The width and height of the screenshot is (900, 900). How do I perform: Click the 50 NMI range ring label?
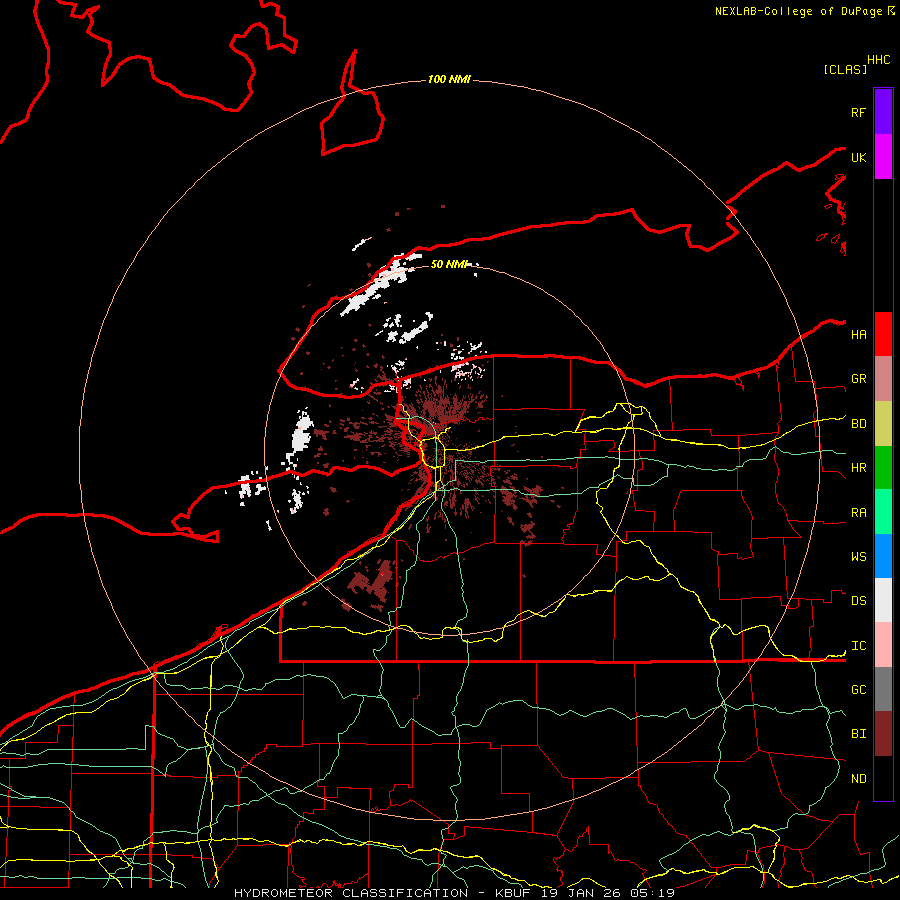pos(449,264)
